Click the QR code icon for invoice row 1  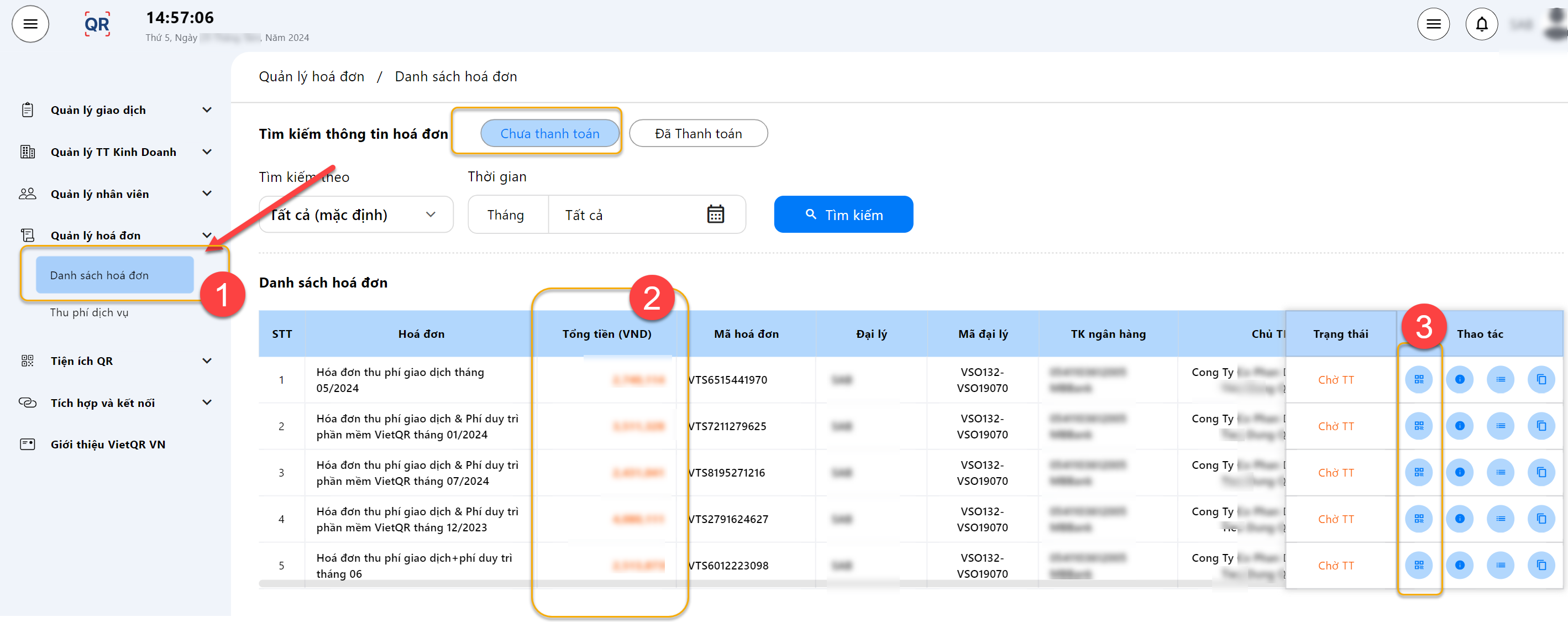pyautogui.click(x=1418, y=380)
